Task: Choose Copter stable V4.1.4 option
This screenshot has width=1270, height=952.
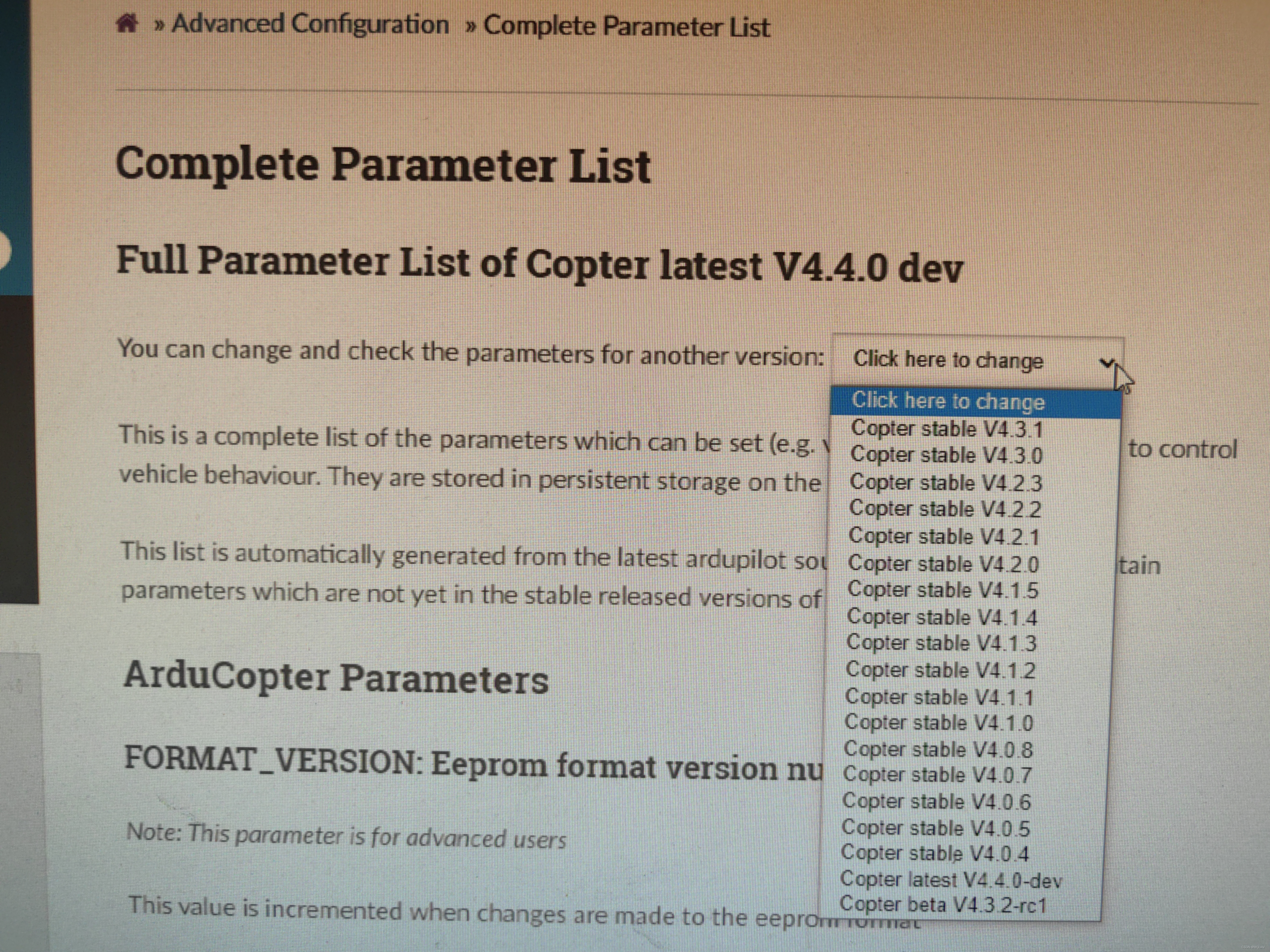Action: coord(942,617)
